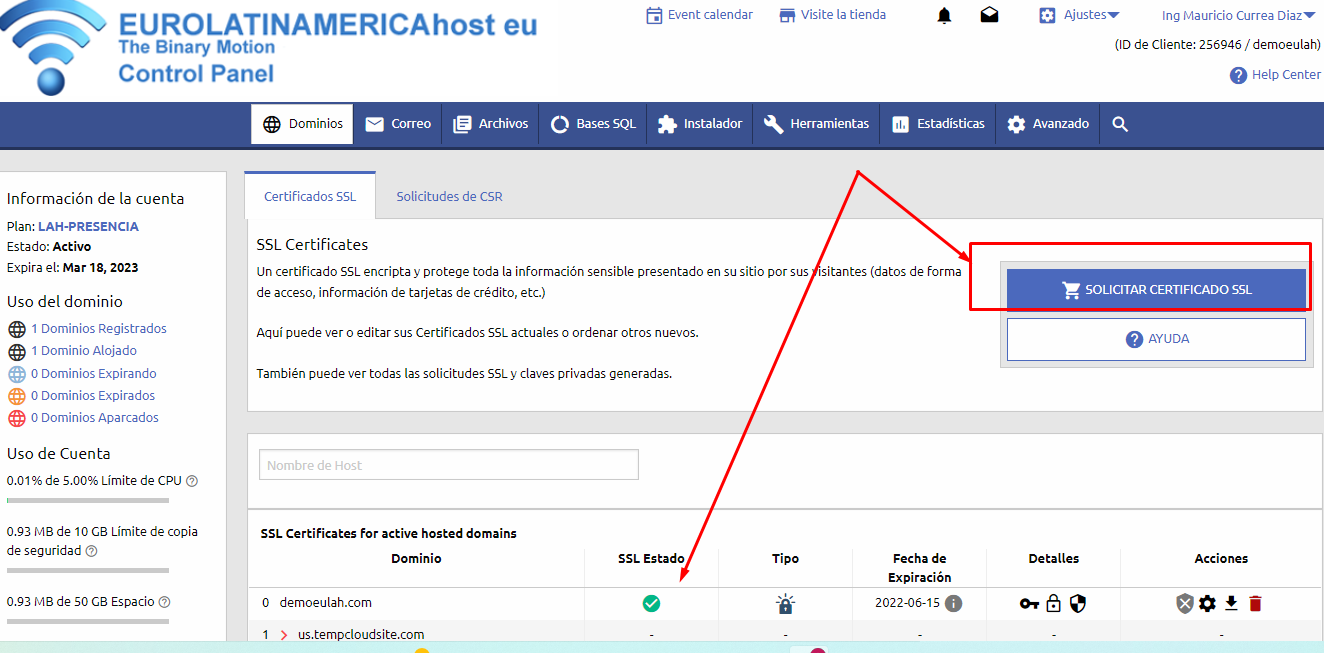Click the help icon beside Límite de CPU
The height and width of the screenshot is (653, 1324).
coord(192,480)
